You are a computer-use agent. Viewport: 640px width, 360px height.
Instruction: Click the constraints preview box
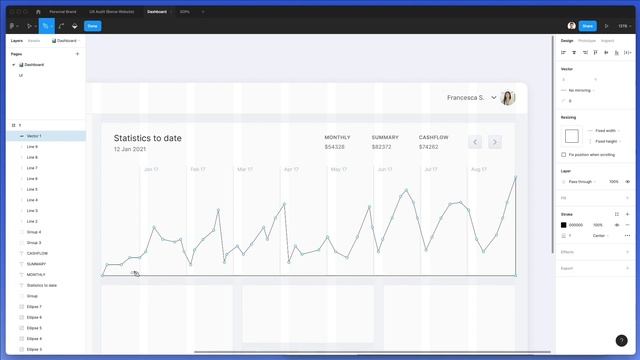tap(571, 136)
